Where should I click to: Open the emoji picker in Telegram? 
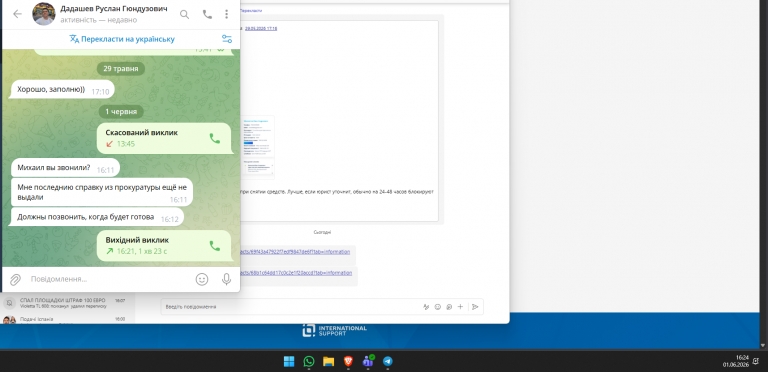202,279
